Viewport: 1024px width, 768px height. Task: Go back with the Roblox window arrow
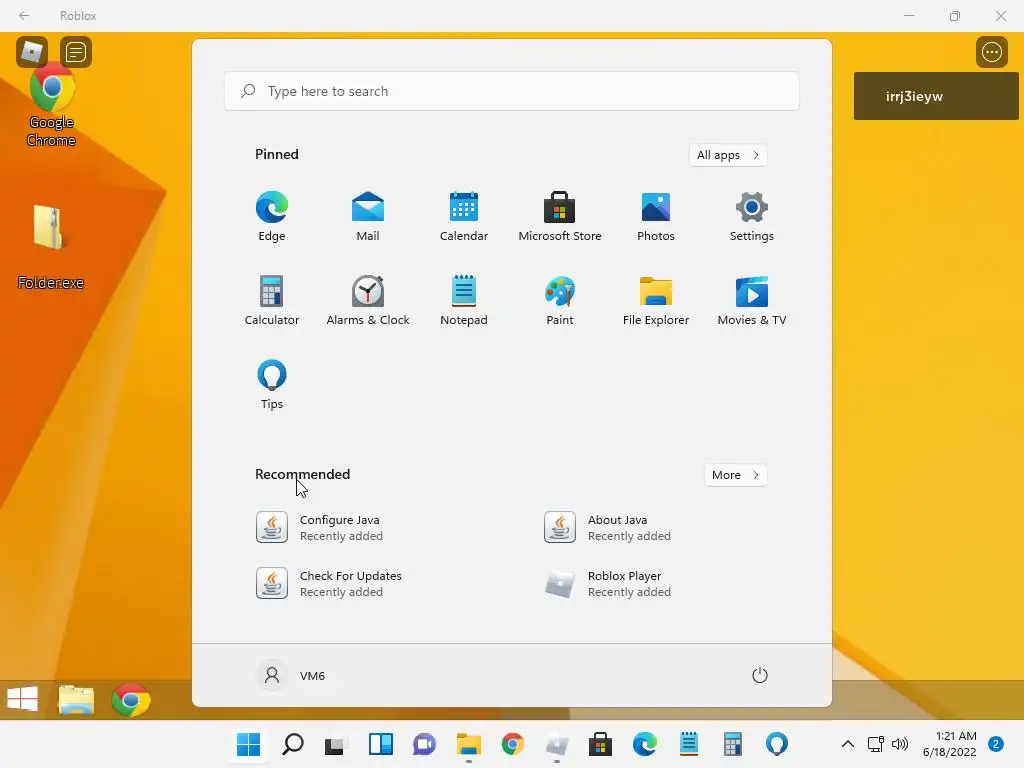click(x=24, y=15)
